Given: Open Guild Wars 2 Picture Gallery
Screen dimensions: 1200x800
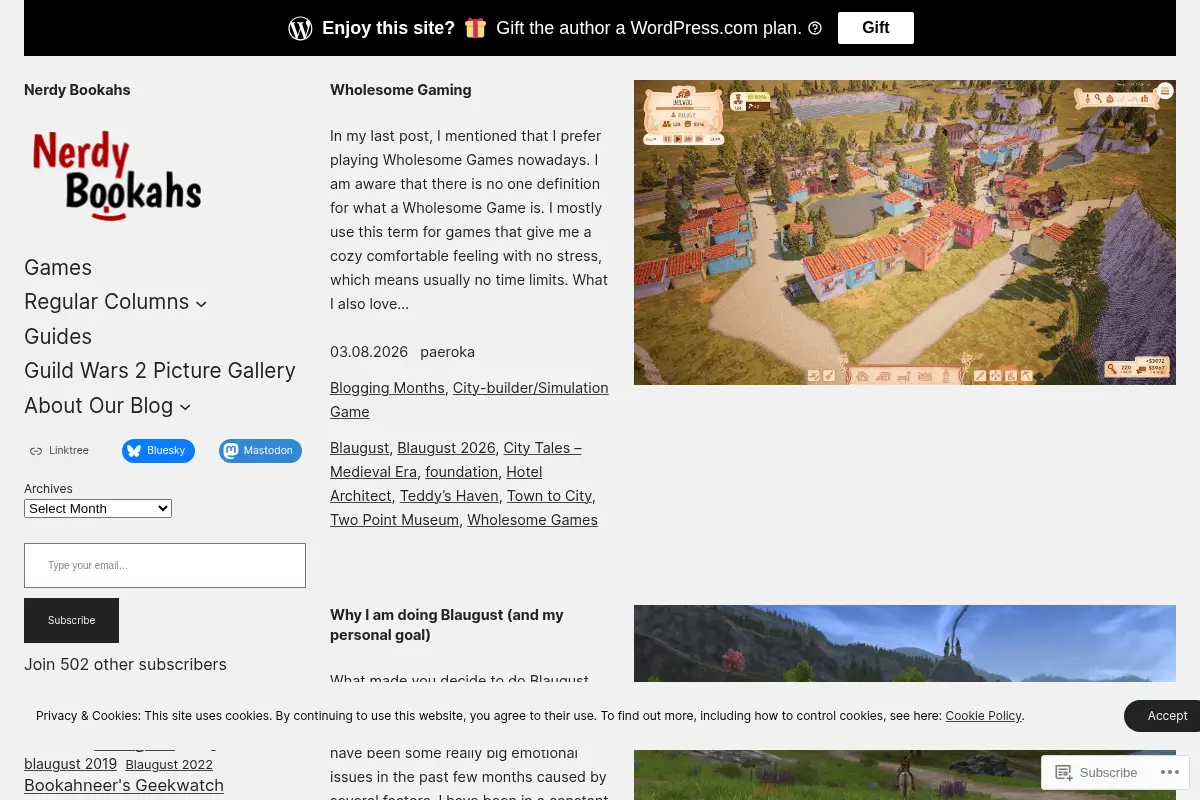Looking at the screenshot, I should [160, 370].
